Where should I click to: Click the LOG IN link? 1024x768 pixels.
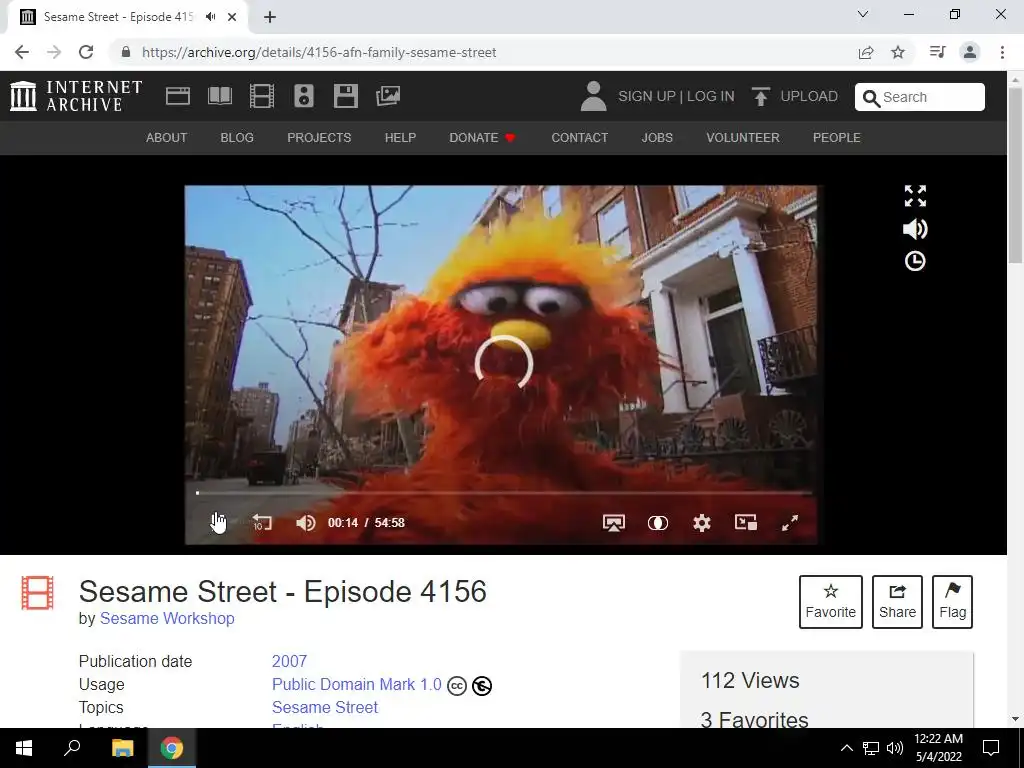711,97
